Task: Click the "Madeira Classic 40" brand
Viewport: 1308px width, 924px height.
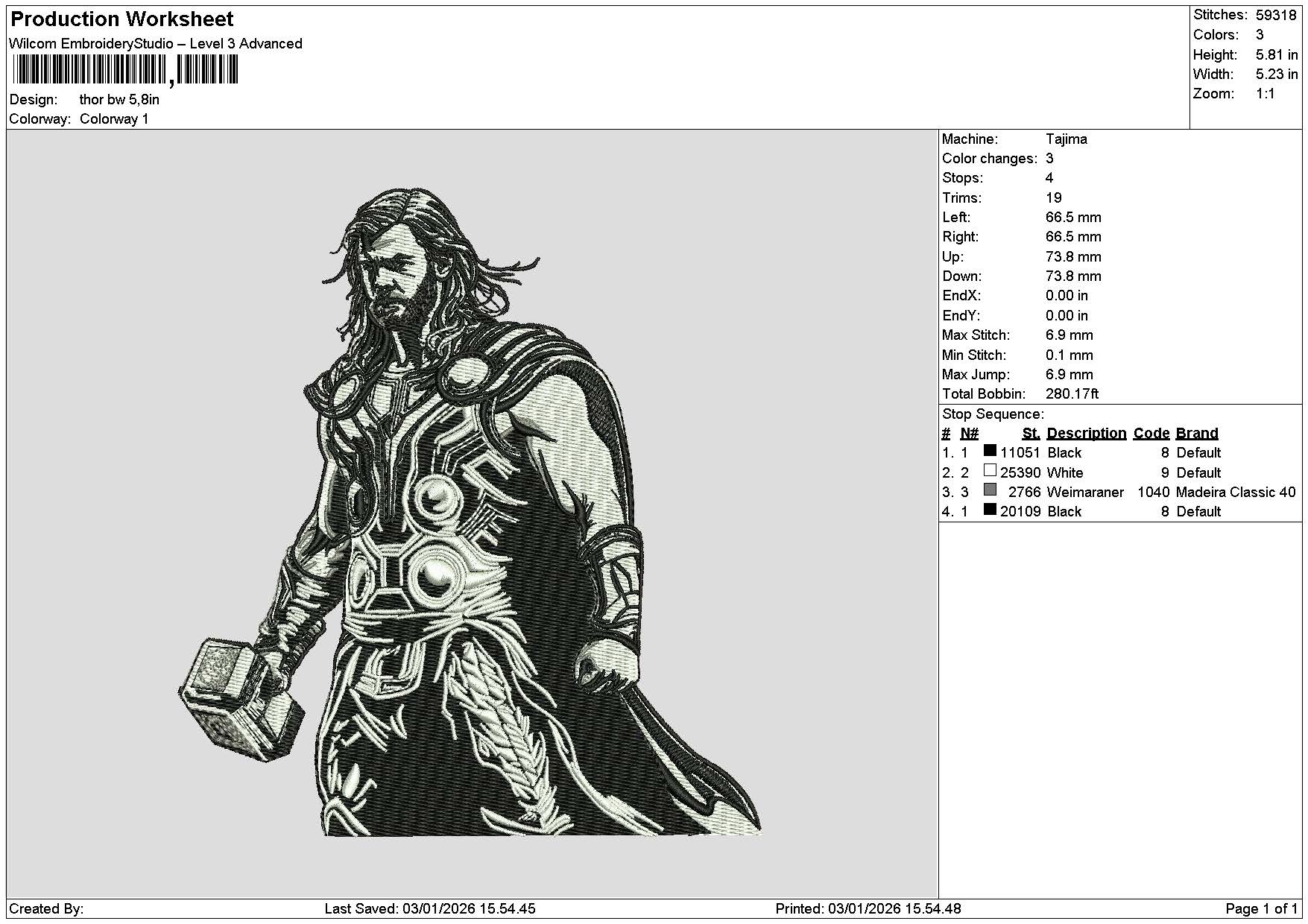Action: (1236, 493)
